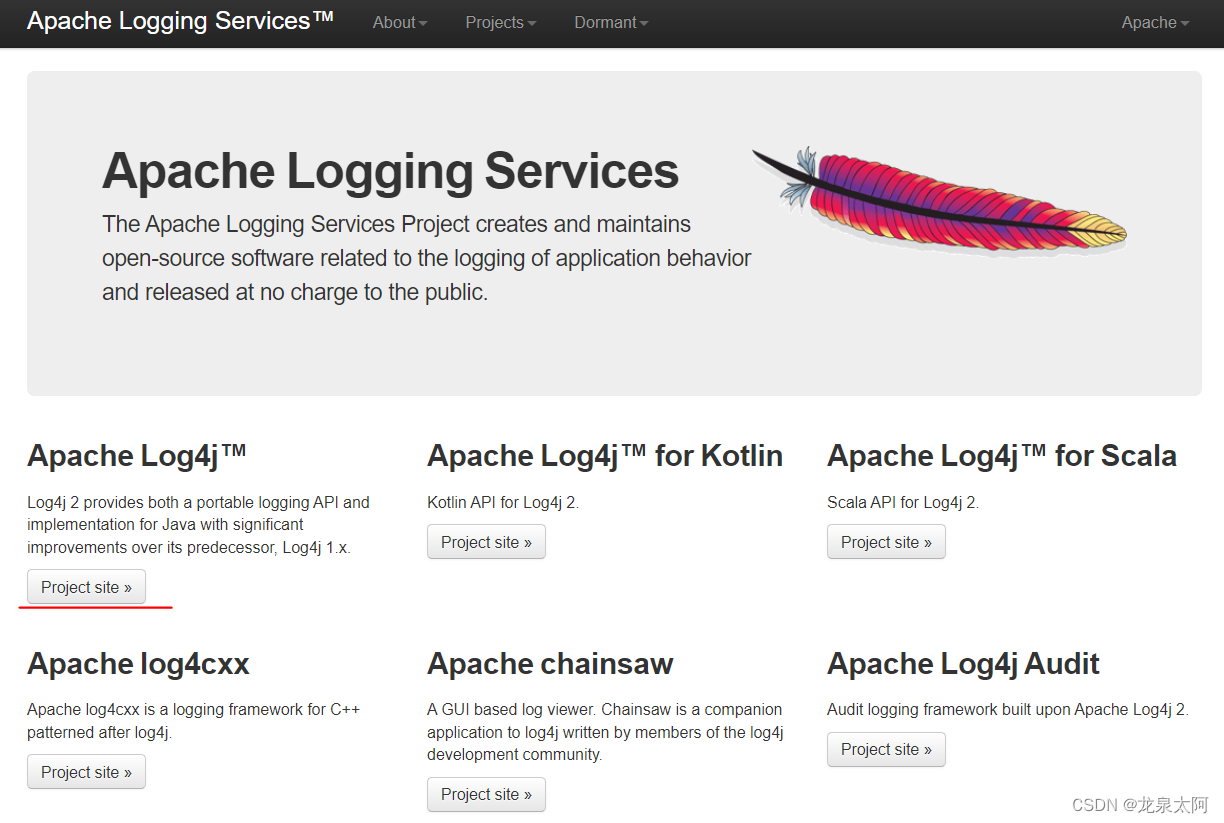1224x823 pixels.
Task: Open Project site for Apache Log4j Audit
Action: click(886, 749)
